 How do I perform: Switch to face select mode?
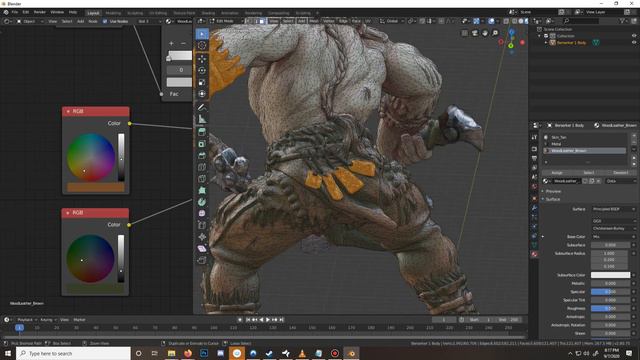coord(262,21)
